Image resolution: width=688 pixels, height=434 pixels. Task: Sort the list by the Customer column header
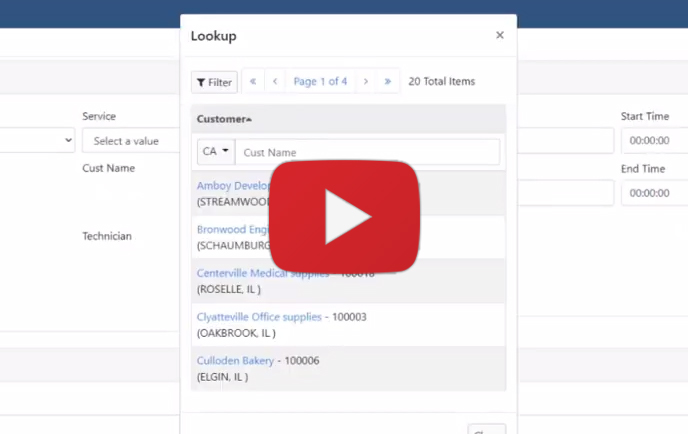pyautogui.click(x=223, y=119)
